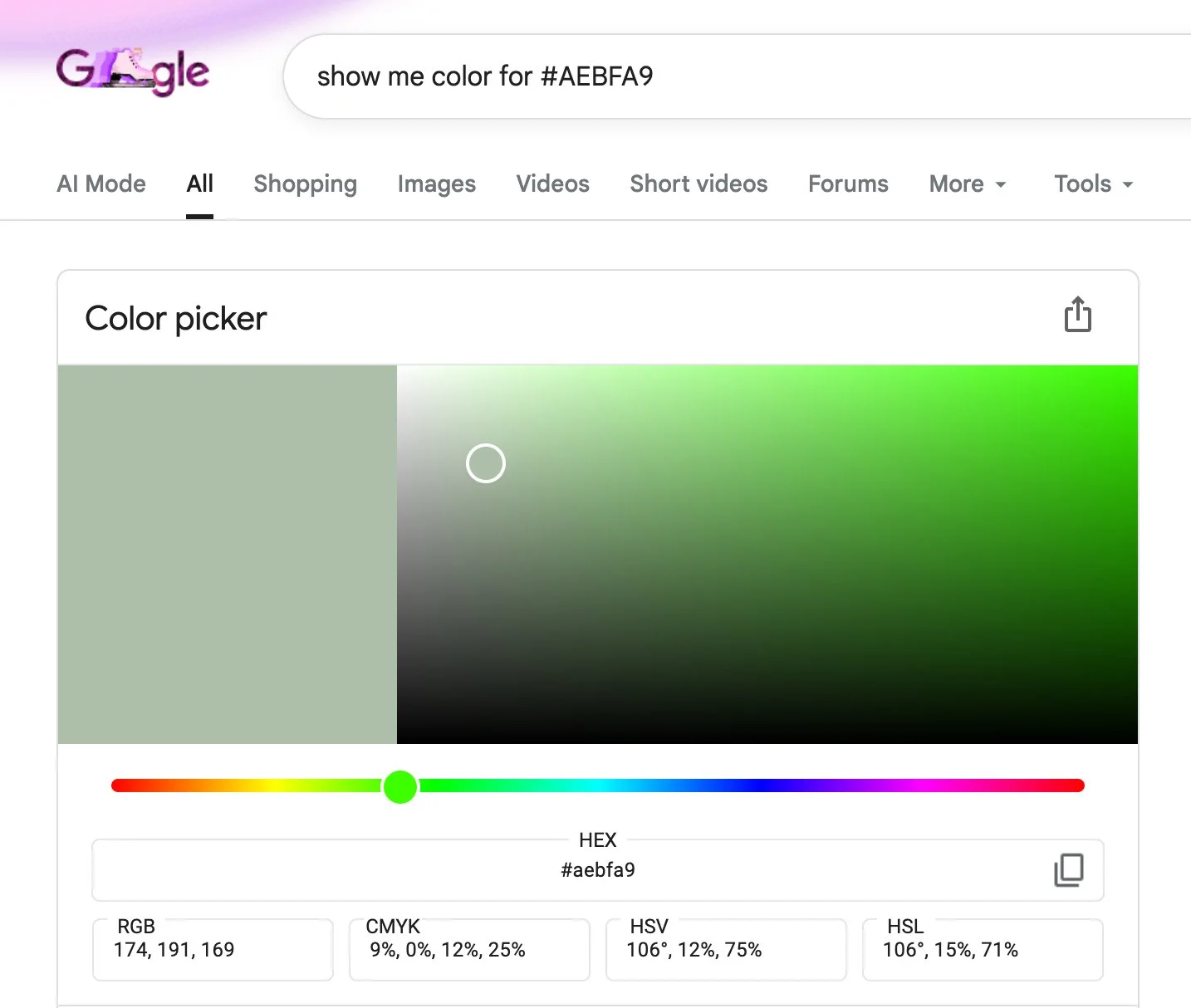Copy the HEX value using the copy icon

pyautogui.click(x=1068, y=870)
